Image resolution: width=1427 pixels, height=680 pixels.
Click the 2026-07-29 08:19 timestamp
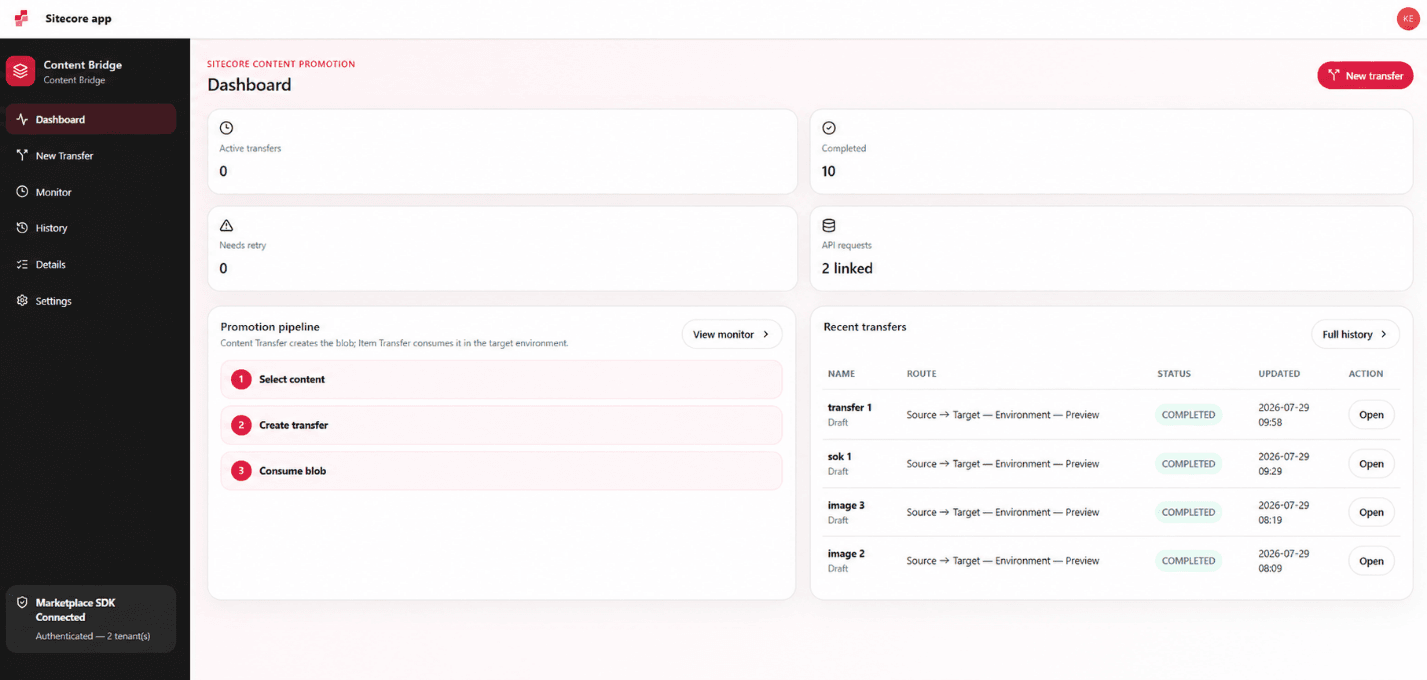tap(1284, 512)
